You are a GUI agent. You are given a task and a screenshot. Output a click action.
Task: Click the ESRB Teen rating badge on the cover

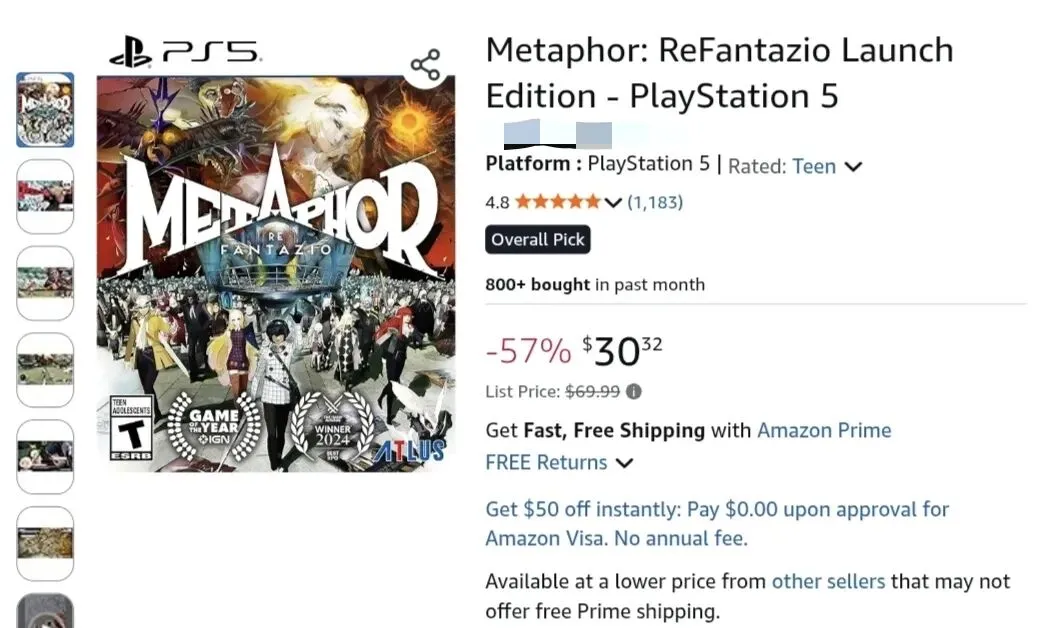(131, 427)
